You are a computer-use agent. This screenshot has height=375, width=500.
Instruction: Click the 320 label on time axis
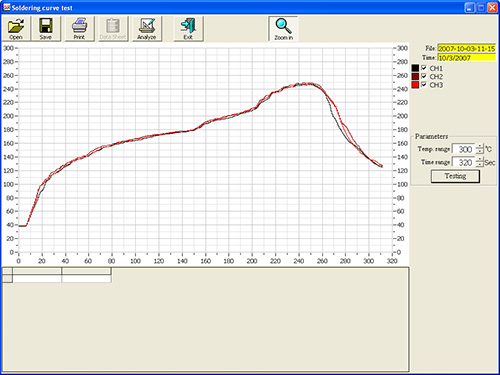click(x=392, y=261)
